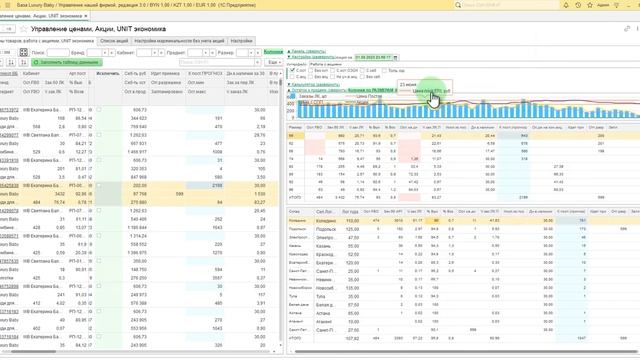This screenshot has width=640, height=360.
Task: Click the Цена Постав legend entry
Action: 364,96
